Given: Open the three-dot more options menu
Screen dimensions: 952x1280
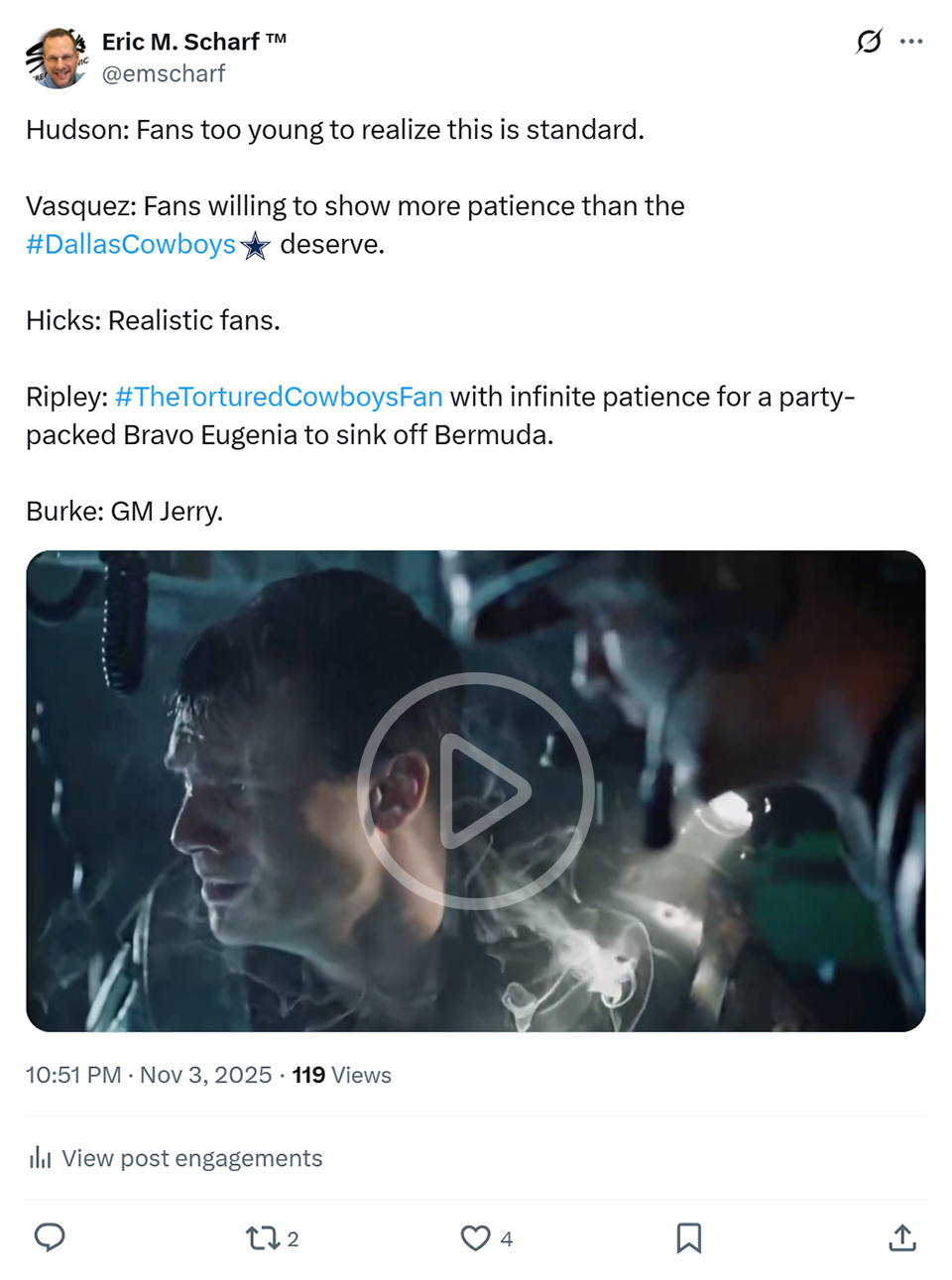Looking at the screenshot, I should (911, 42).
